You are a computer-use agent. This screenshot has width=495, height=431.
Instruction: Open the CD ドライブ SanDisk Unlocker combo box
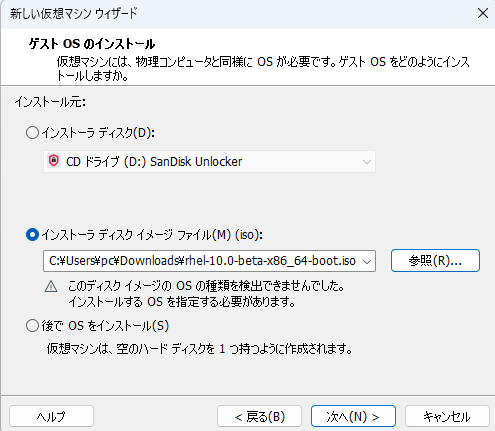coord(209,162)
